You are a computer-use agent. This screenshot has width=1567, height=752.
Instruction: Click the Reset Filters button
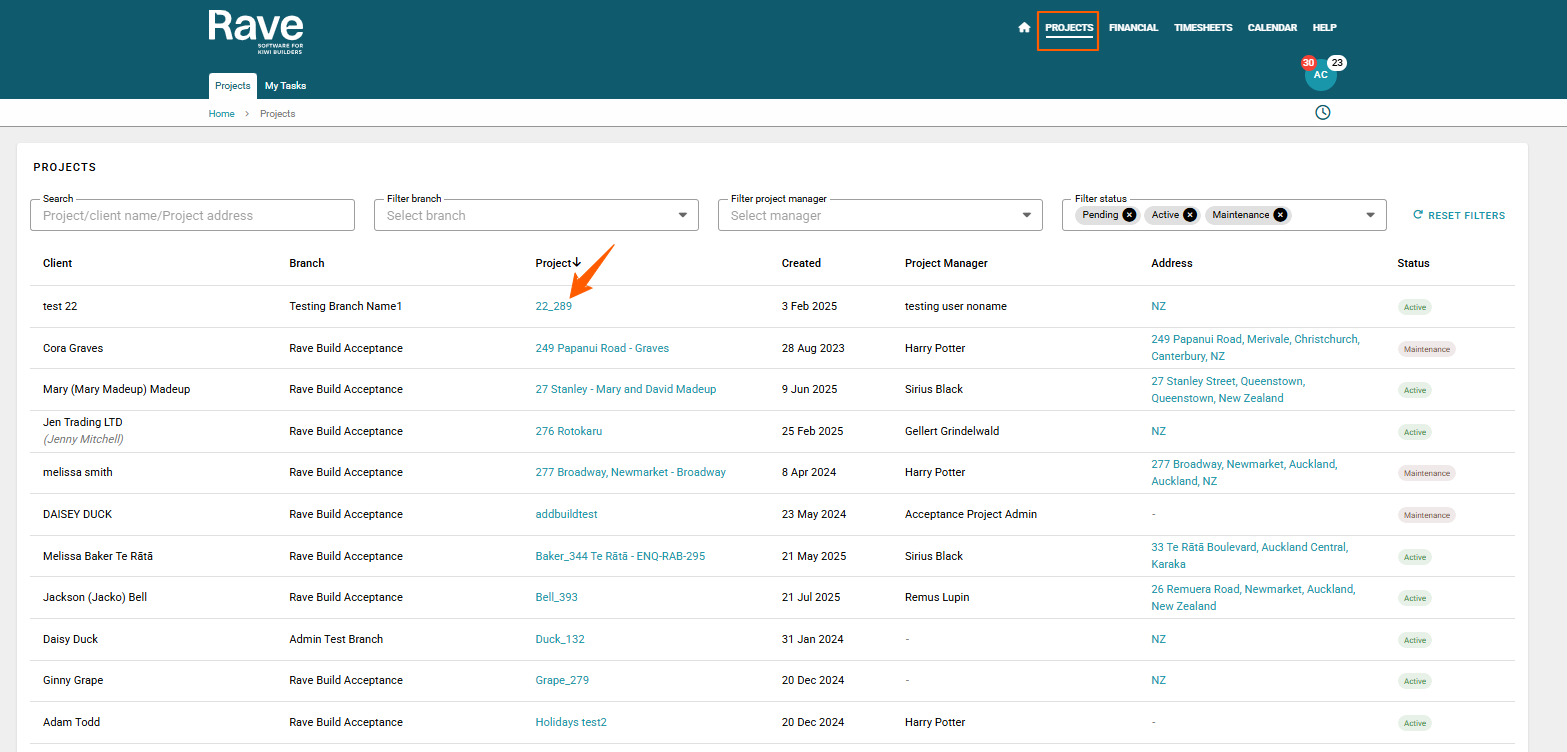pos(1458,215)
